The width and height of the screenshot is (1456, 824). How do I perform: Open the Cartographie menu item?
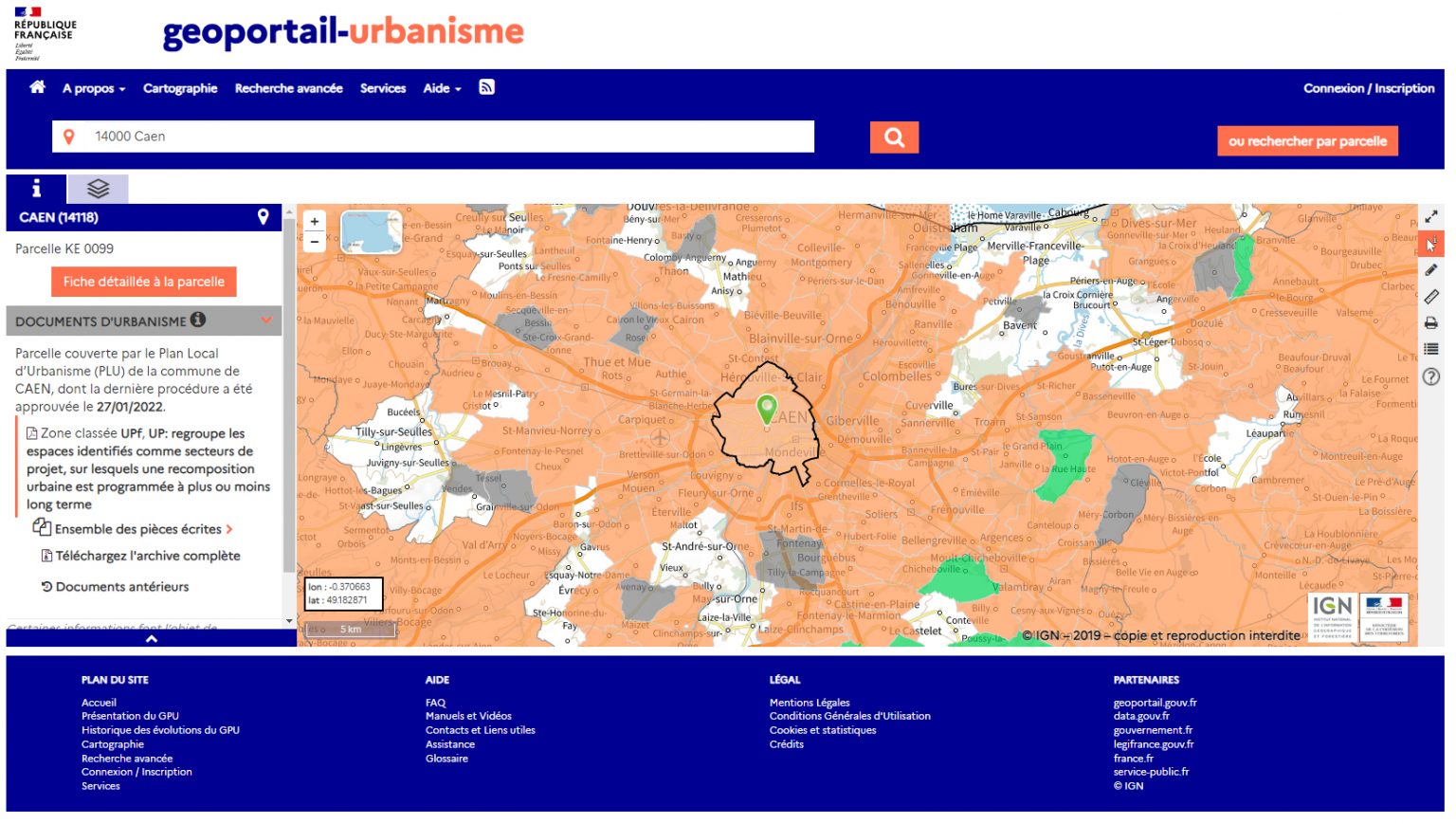pos(180,88)
